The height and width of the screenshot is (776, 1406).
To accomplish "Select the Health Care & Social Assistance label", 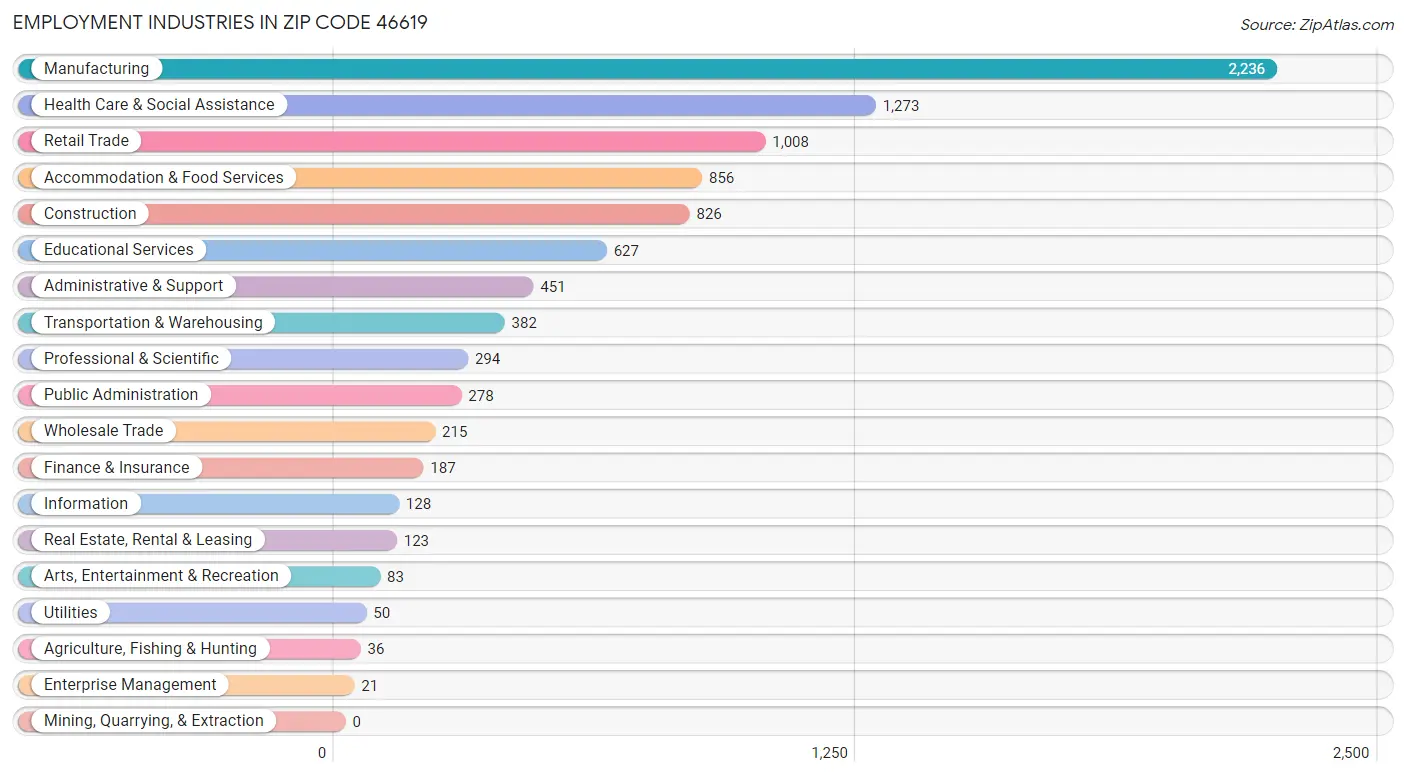I will click(159, 105).
